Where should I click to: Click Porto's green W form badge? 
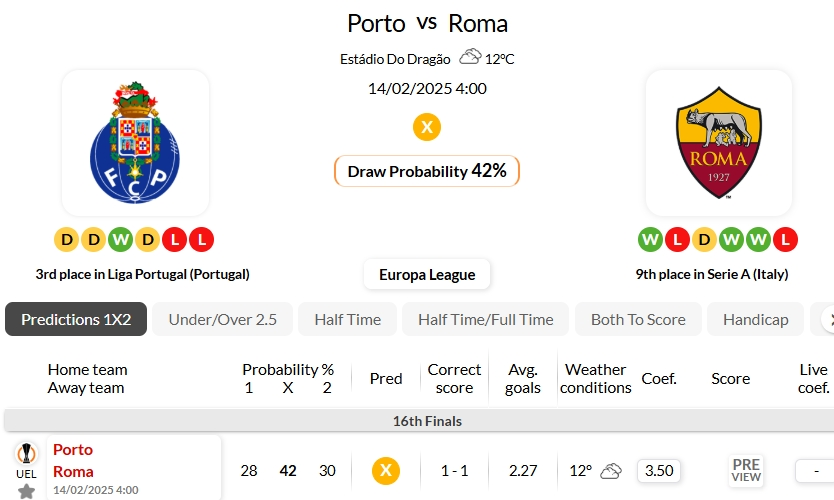point(120,240)
